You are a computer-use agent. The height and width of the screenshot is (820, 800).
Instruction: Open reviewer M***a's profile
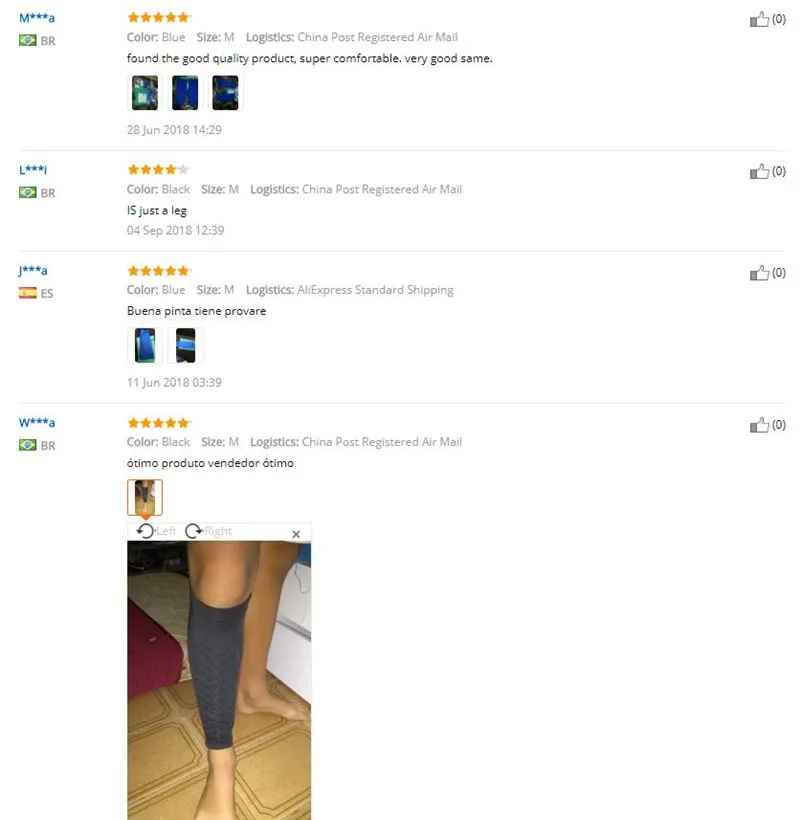click(37, 18)
